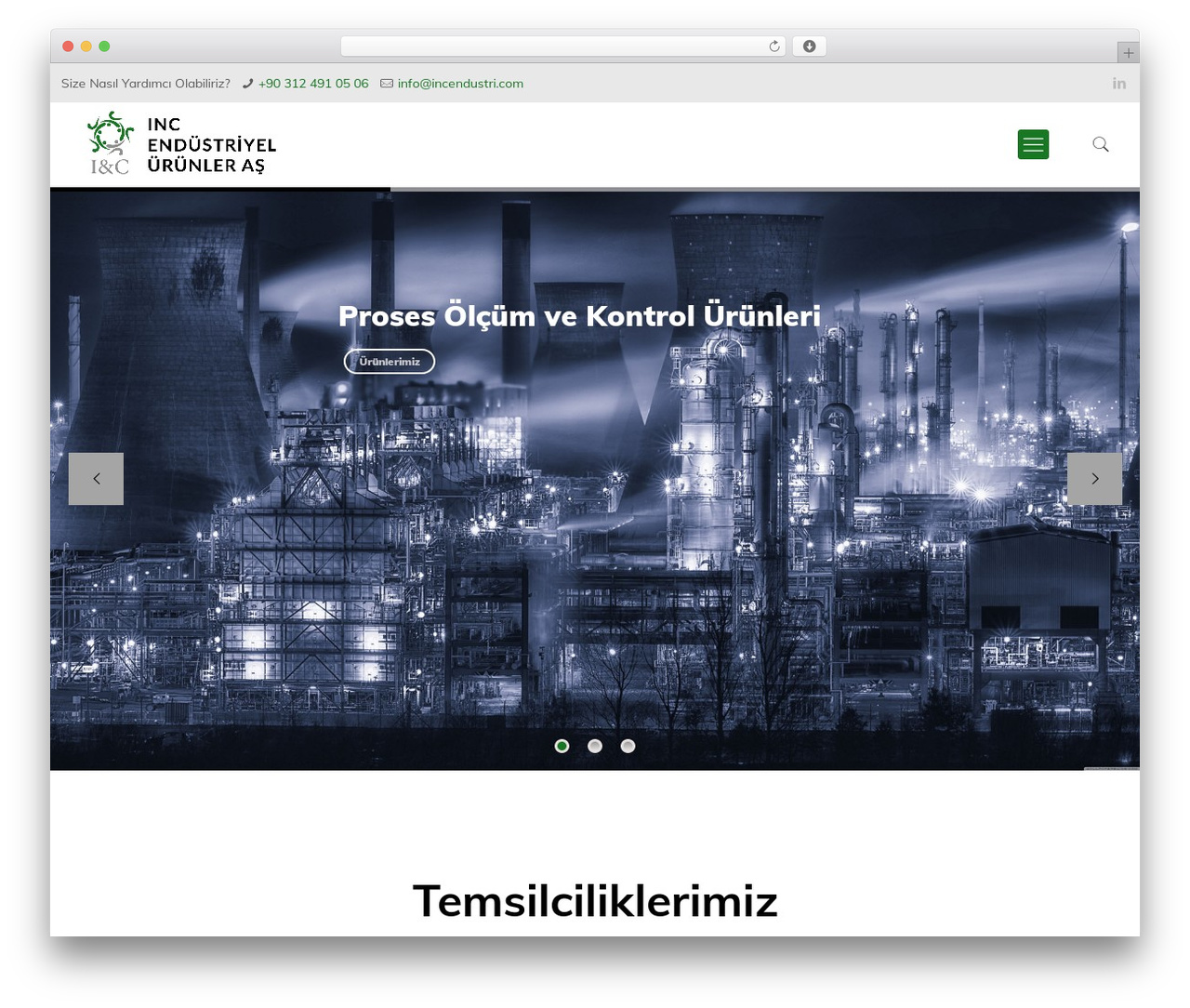Click the text Size Nasıl Yardımcı Olabiliriz?
1190x1008 pixels.
pyautogui.click(x=146, y=84)
